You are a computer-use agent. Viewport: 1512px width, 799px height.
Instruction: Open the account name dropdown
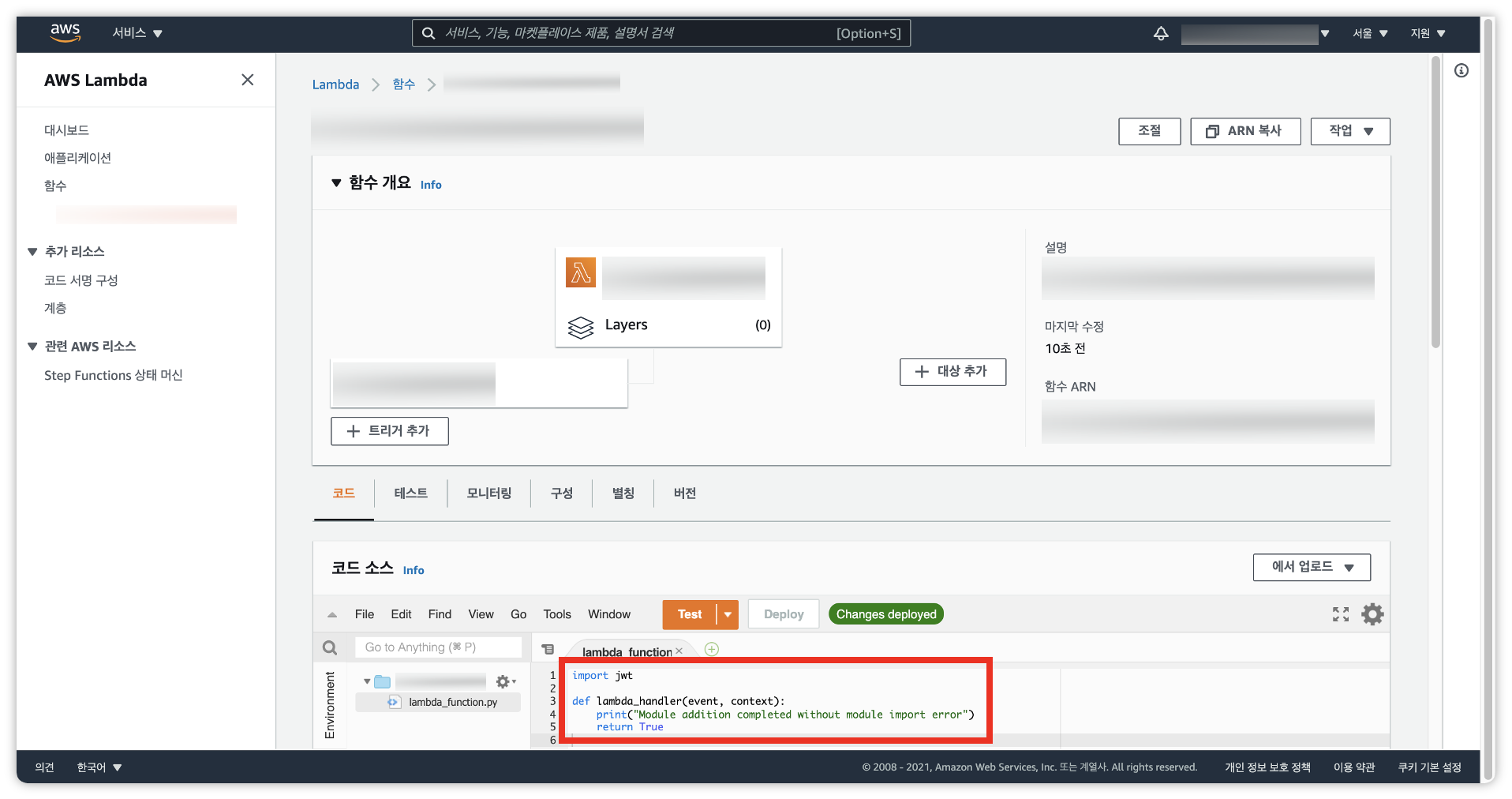1256,33
